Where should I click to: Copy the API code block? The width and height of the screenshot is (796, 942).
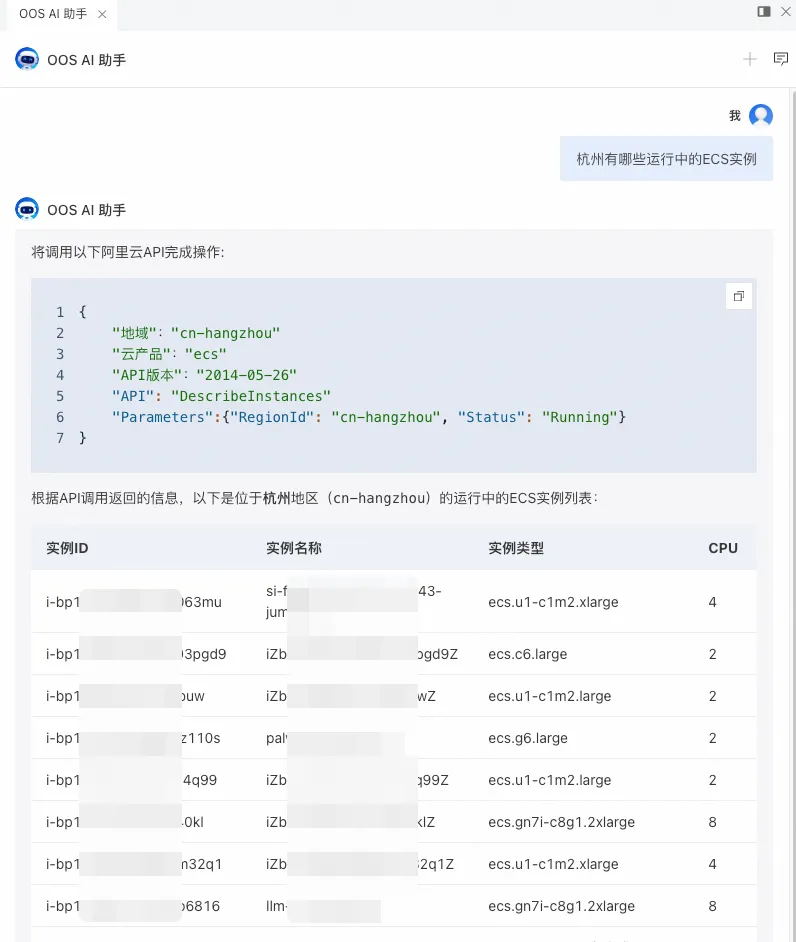point(739,296)
